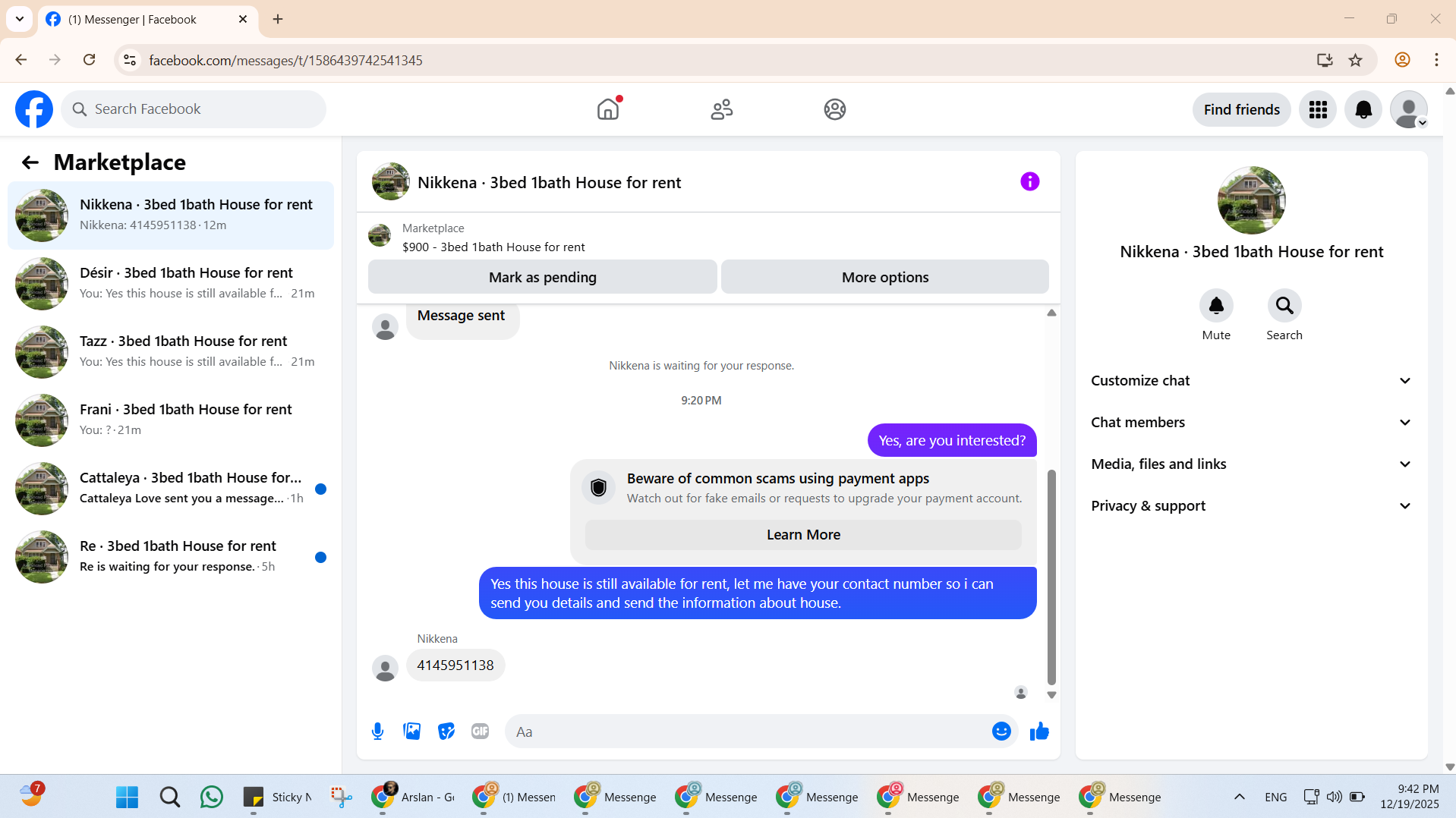1456x818 pixels.
Task: Click the browser address bar URL
Action: coord(285,60)
